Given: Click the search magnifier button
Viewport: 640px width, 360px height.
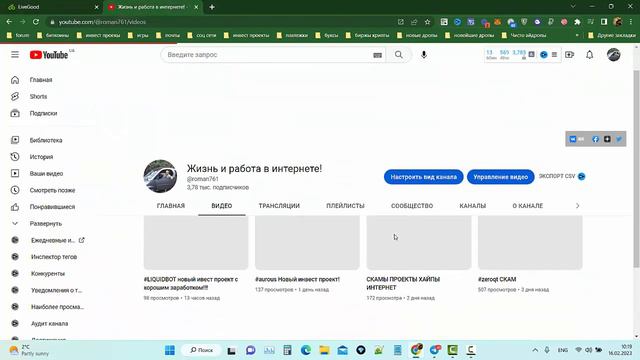Looking at the screenshot, I should (x=399, y=55).
